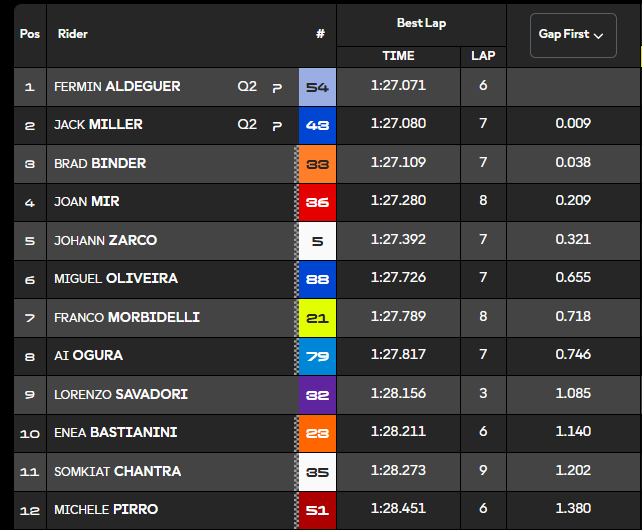Select Q2 label in Jack Miller row
Screen dimensions: 642x530
[247, 124]
